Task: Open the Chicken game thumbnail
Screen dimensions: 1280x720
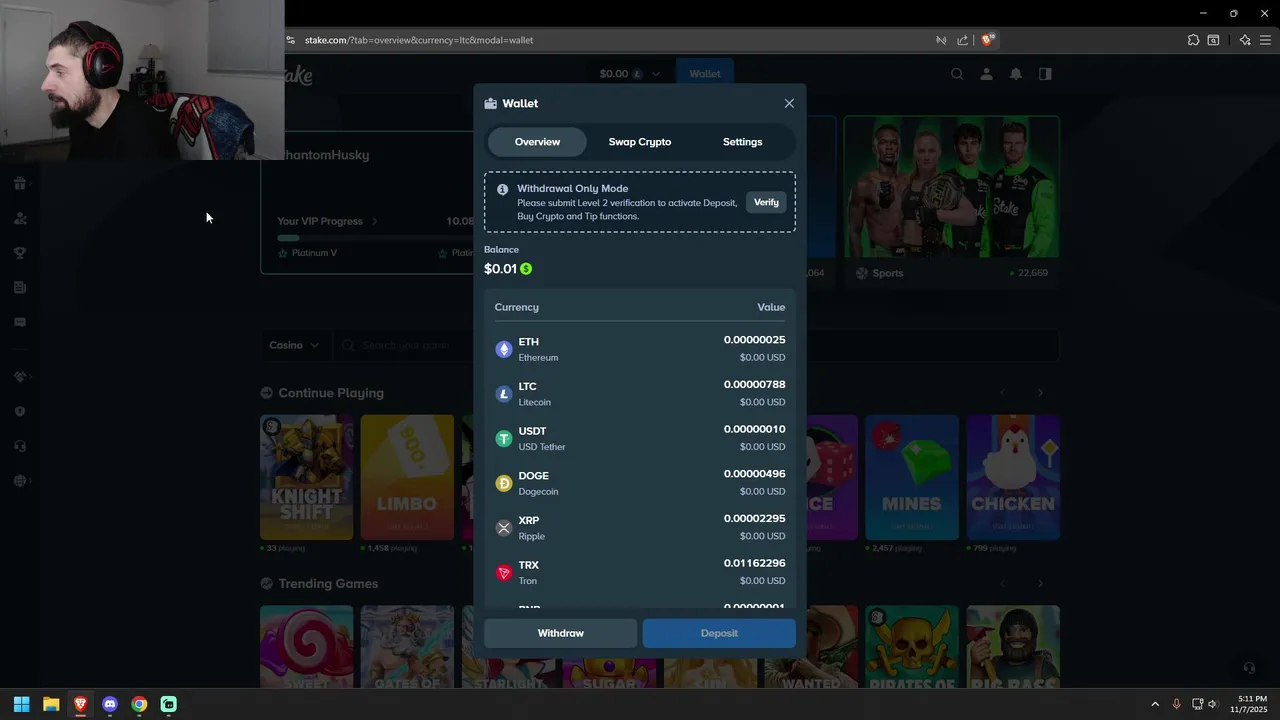Action: (x=1013, y=477)
